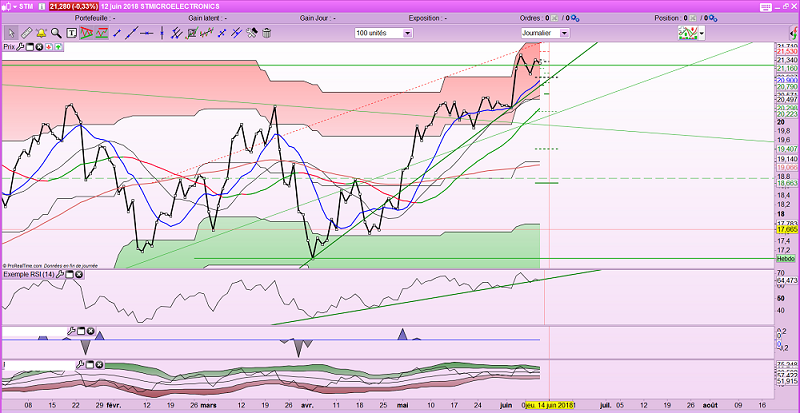The height and width of the screenshot is (413, 800).
Task: Close the Prix panel
Action: (x=39, y=46)
